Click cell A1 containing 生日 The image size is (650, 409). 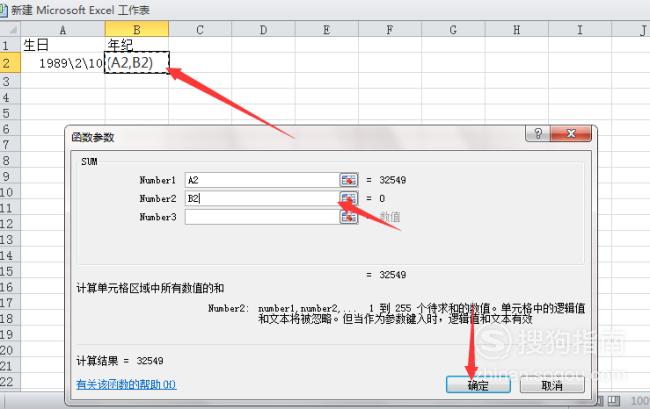(x=63, y=45)
